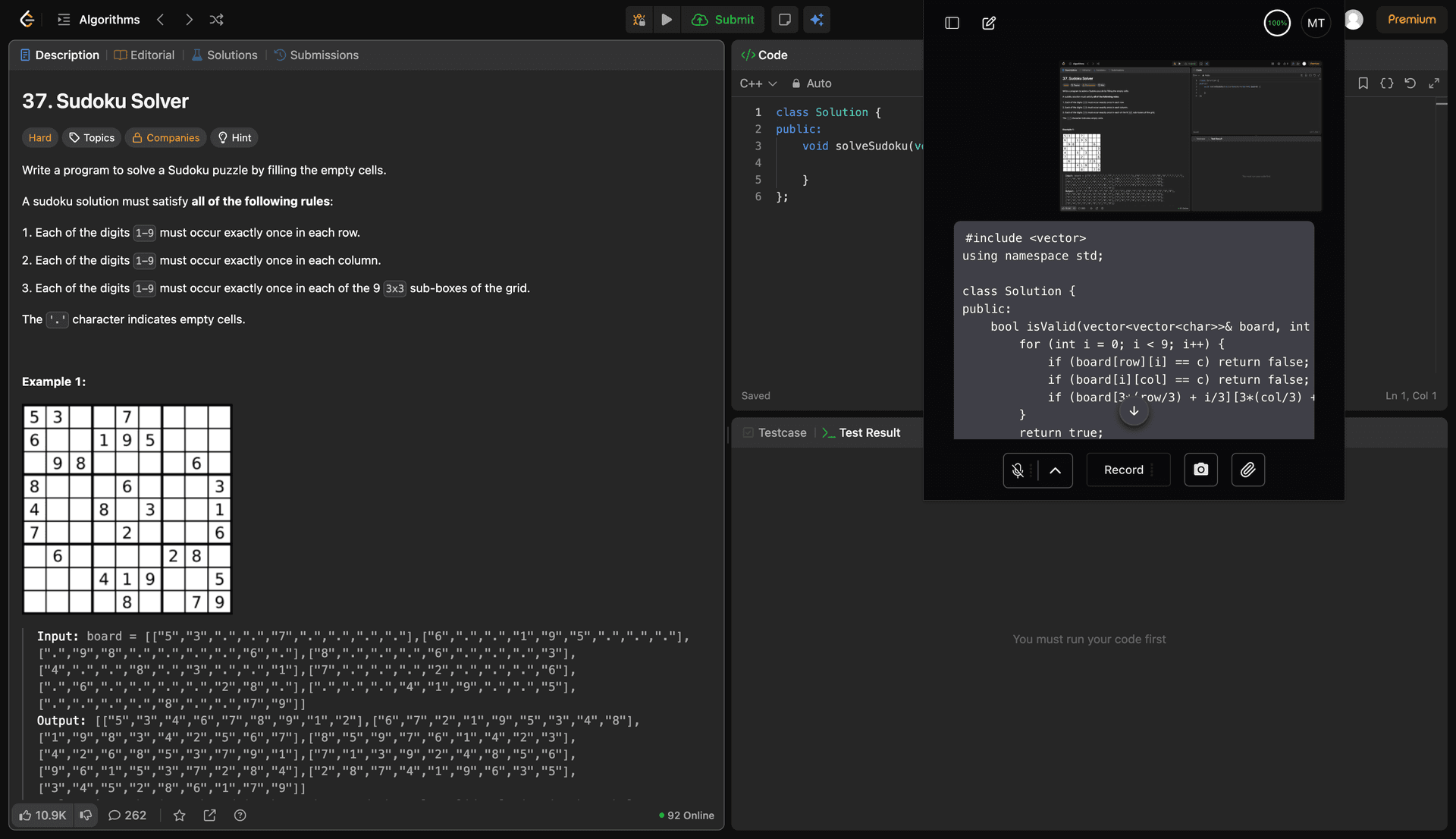Open the sticky notes icon
The width and height of the screenshot is (1456, 839).
coord(784,20)
